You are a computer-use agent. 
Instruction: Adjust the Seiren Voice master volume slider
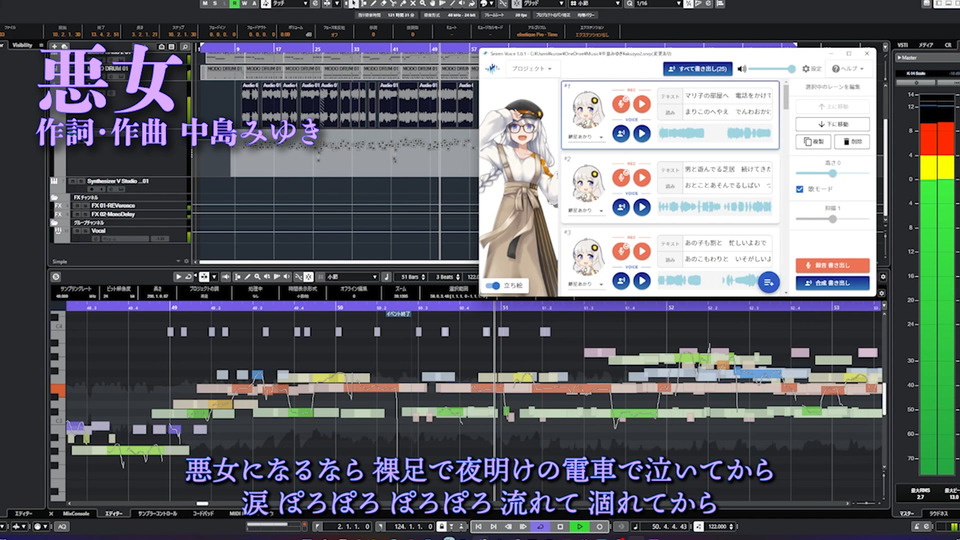click(x=771, y=69)
